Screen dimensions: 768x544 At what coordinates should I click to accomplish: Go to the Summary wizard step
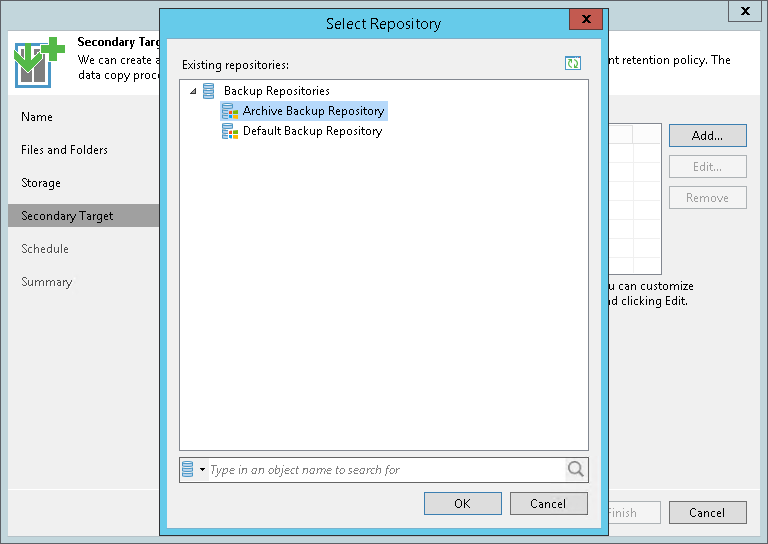[47, 282]
